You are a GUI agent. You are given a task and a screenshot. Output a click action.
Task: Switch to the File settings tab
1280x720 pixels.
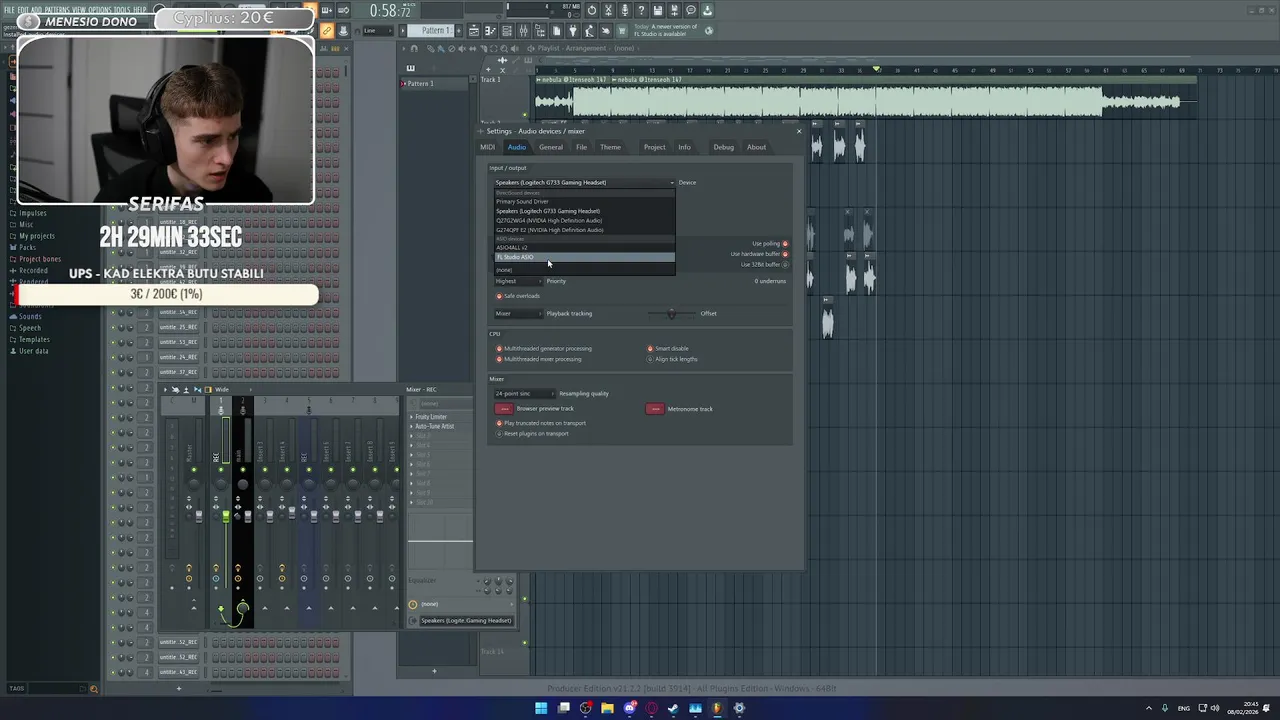(581, 147)
